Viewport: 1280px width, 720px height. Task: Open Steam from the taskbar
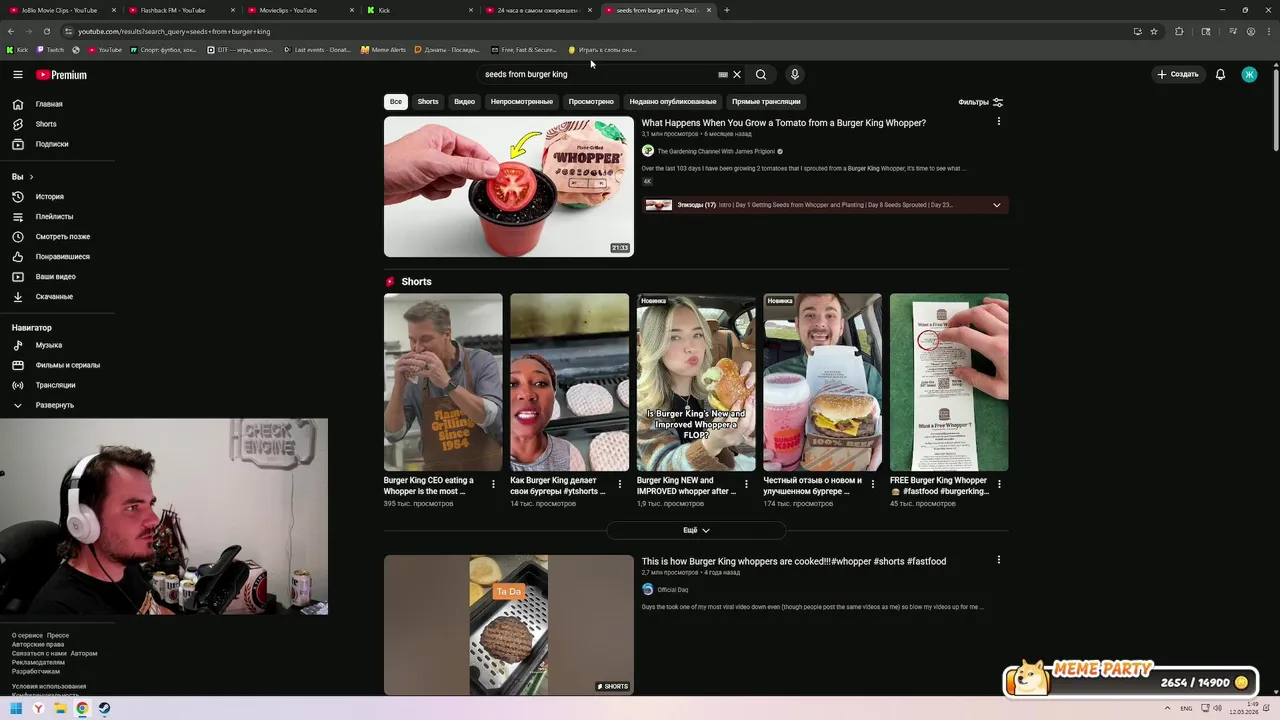pos(104,709)
